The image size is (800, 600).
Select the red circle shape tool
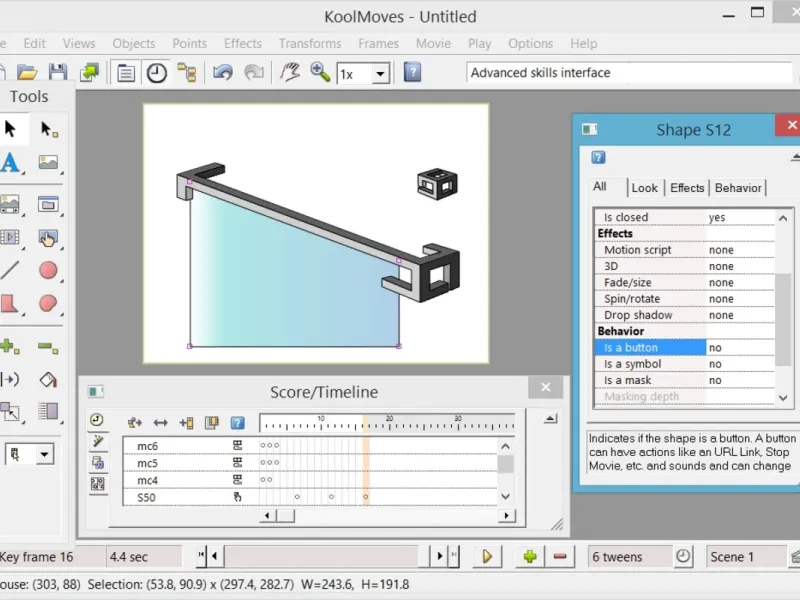[x=48, y=270]
